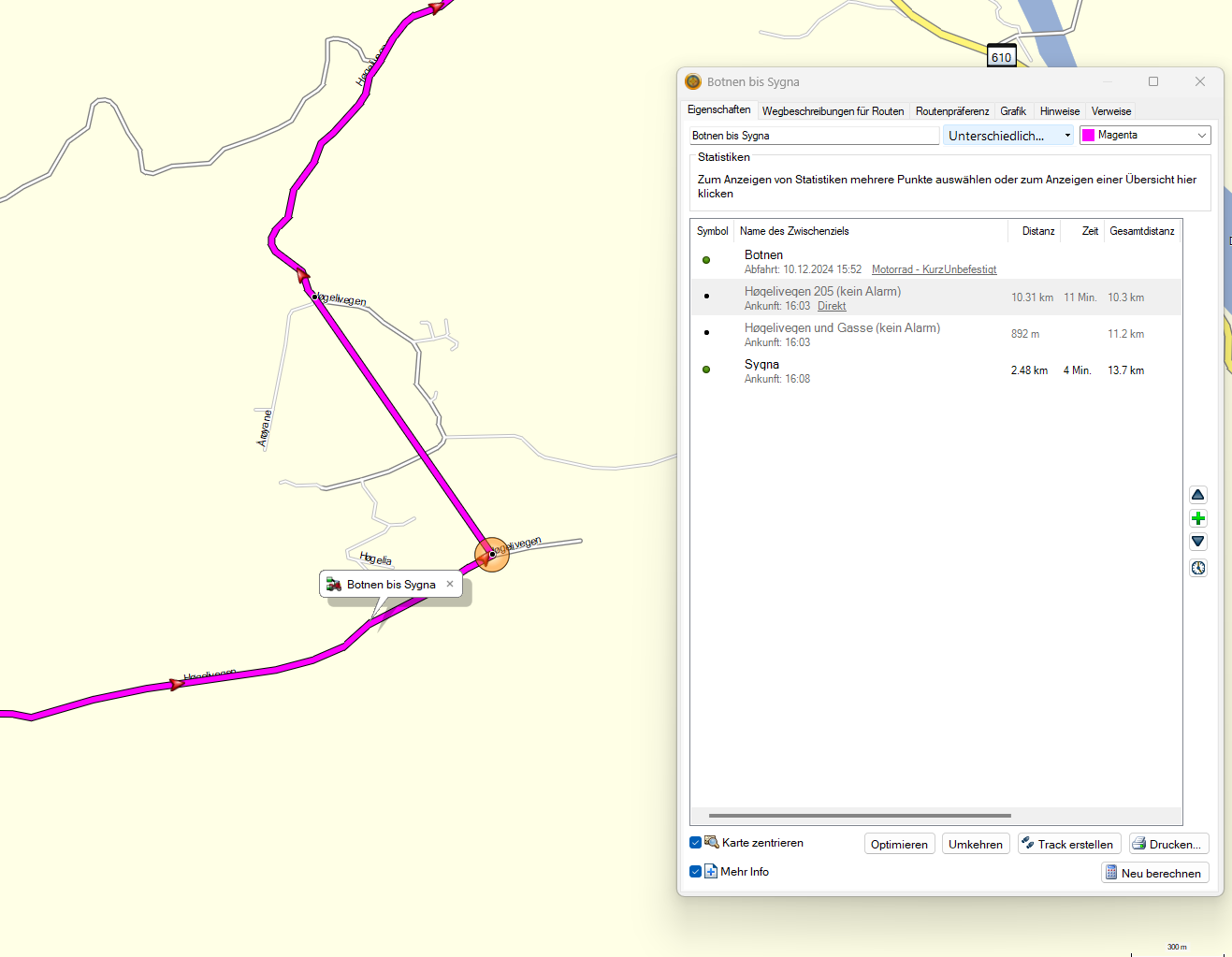Switch to Wegbeschreibungen für Routen tab

pyautogui.click(x=833, y=111)
